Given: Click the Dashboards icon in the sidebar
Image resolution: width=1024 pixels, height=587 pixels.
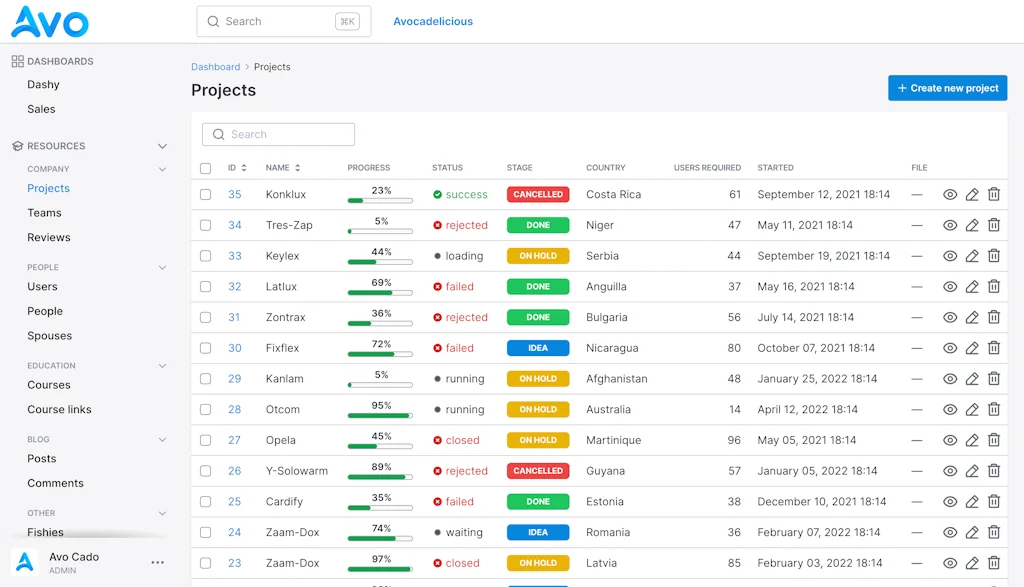Looking at the screenshot, I should click(15, 61).
